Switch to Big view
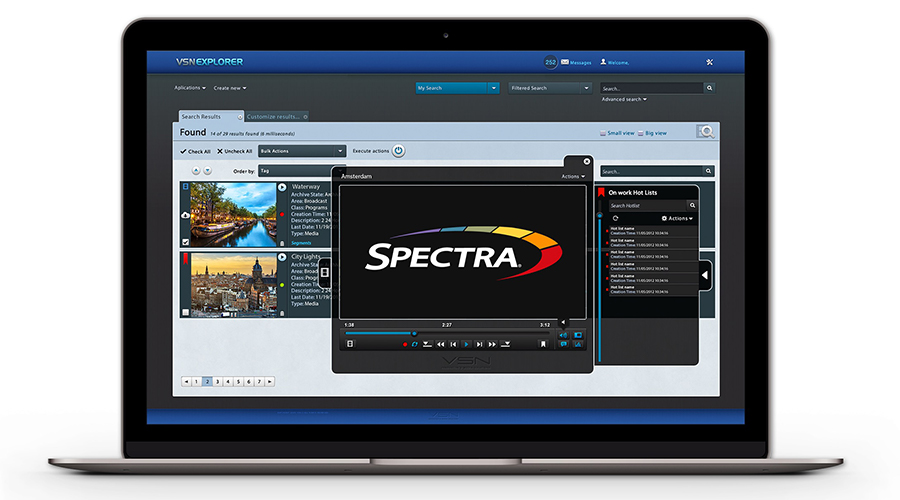 click(x=652, y=133)
